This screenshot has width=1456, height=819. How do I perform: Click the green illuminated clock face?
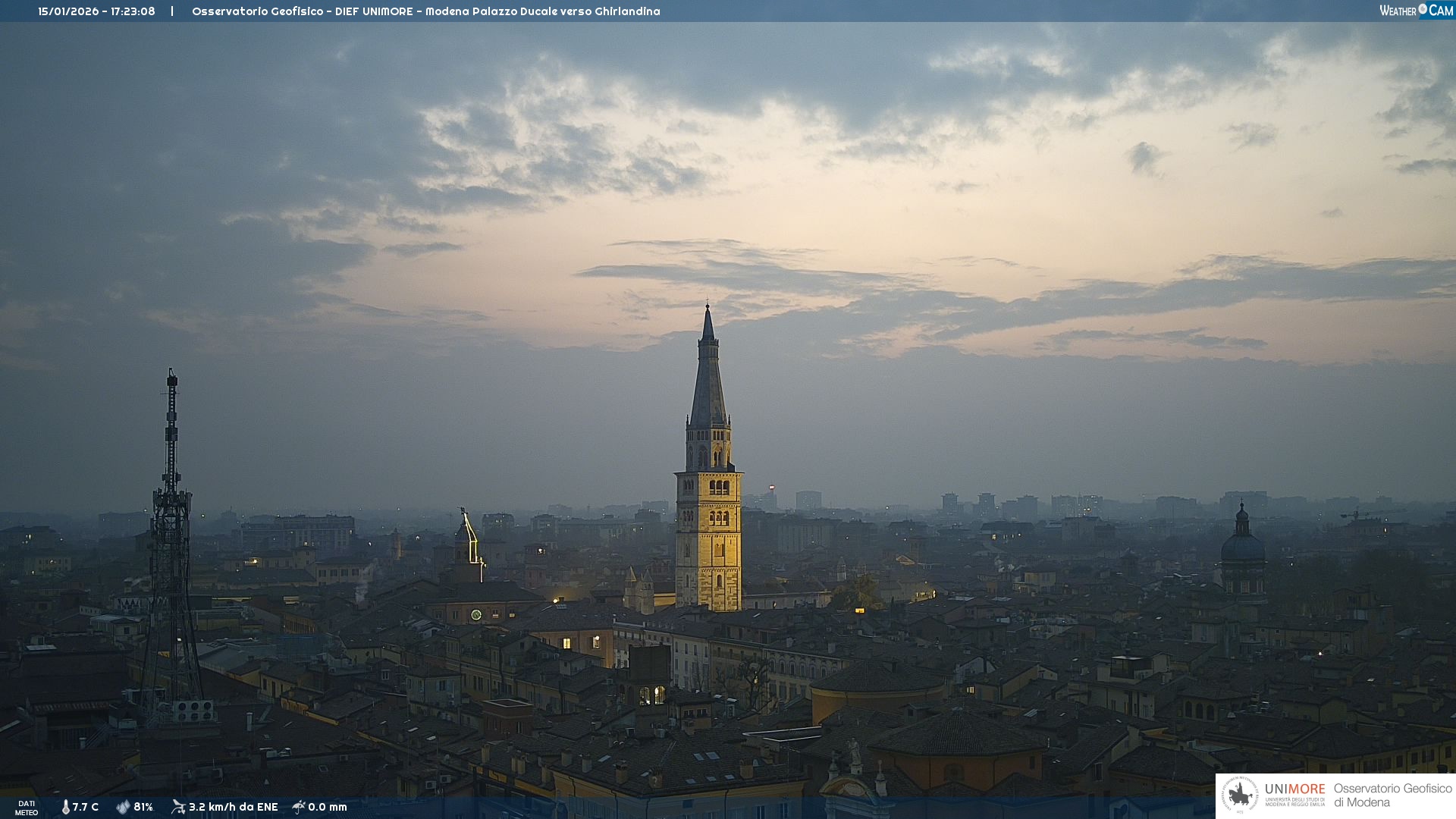pyautogui.click(x=476, y=614)
